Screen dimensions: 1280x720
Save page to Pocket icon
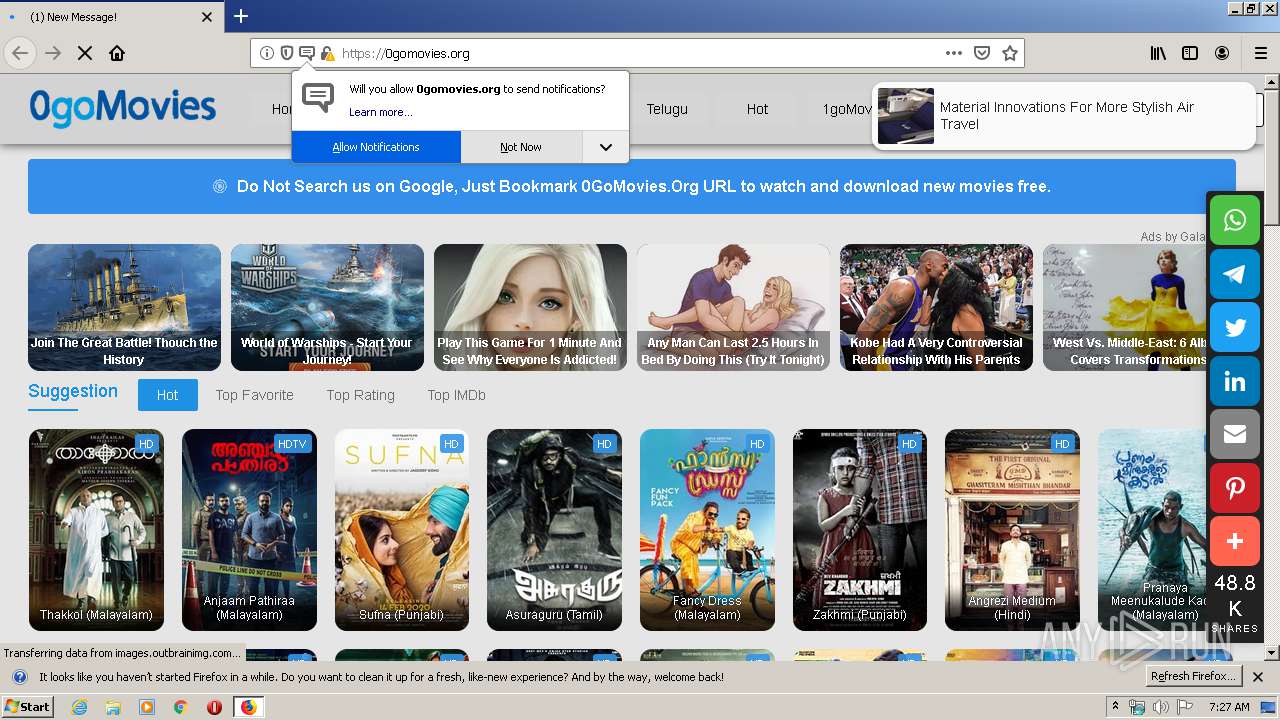click(x=982, y=53)
